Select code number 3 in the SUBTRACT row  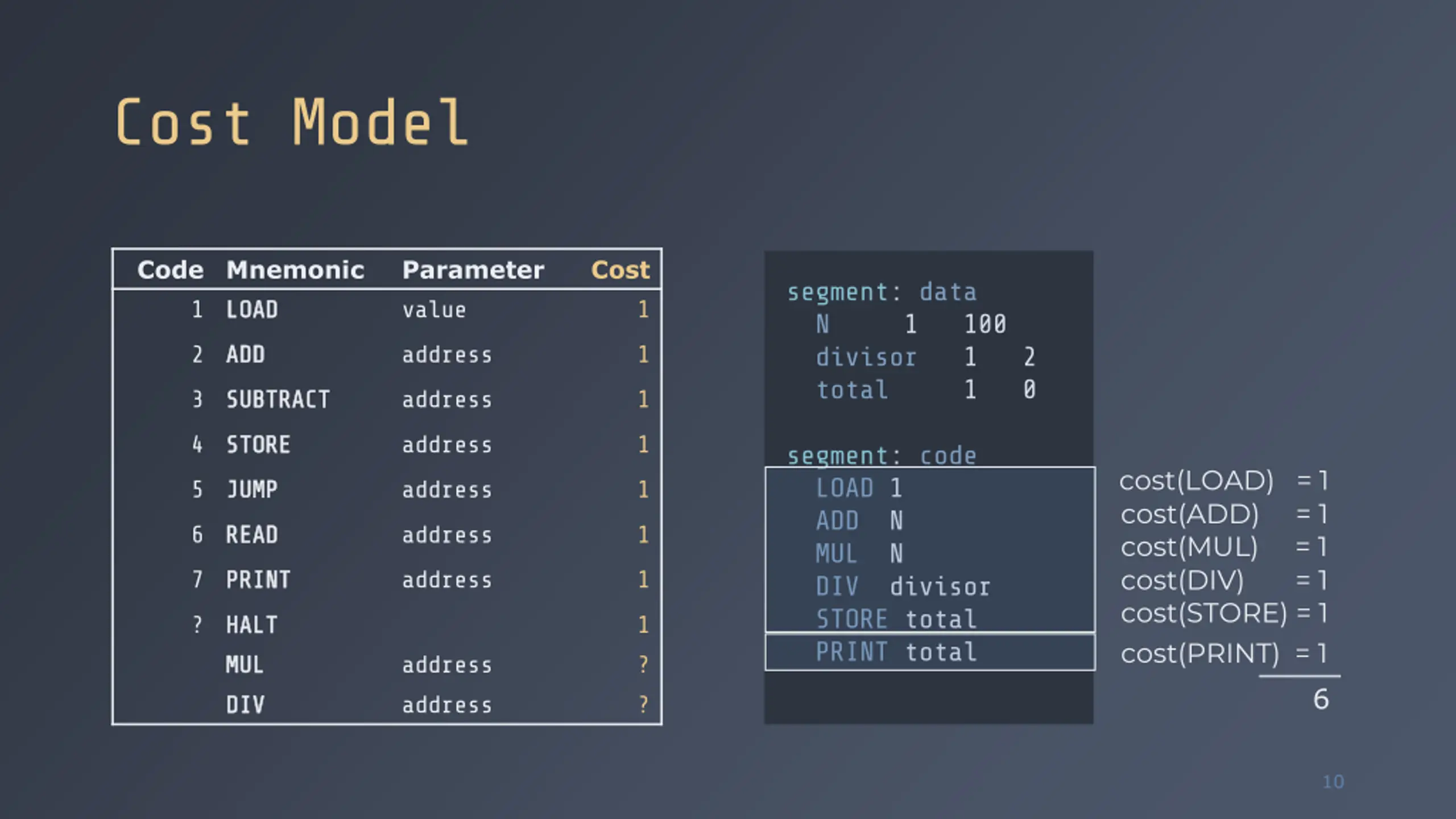coord(197,399)
